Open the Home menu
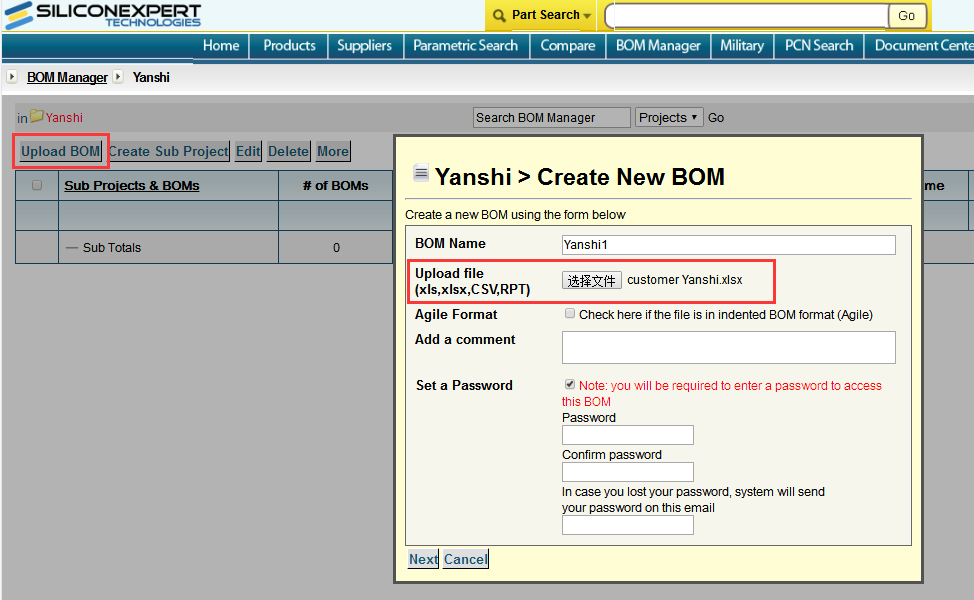The width and height of the screenshot is (974, 600). pyautogui.click(x=221, y=45)
